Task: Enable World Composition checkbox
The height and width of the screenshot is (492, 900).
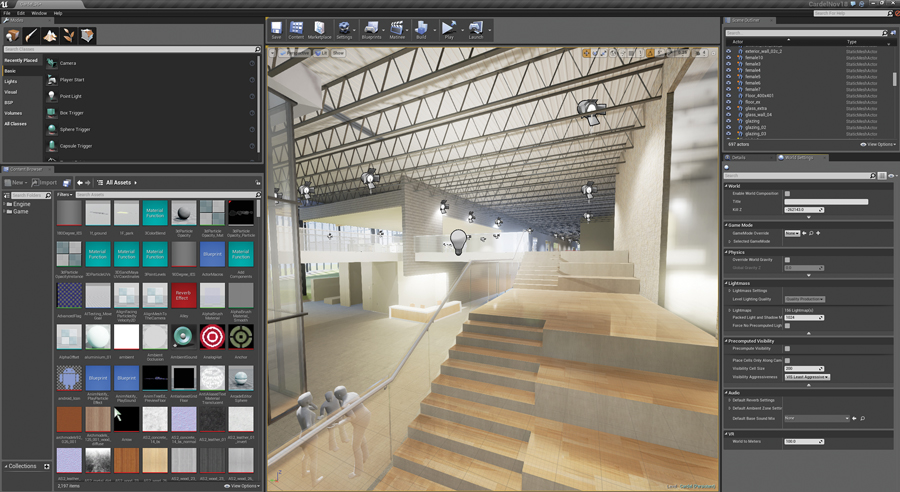Action: [x=787, y=193]
